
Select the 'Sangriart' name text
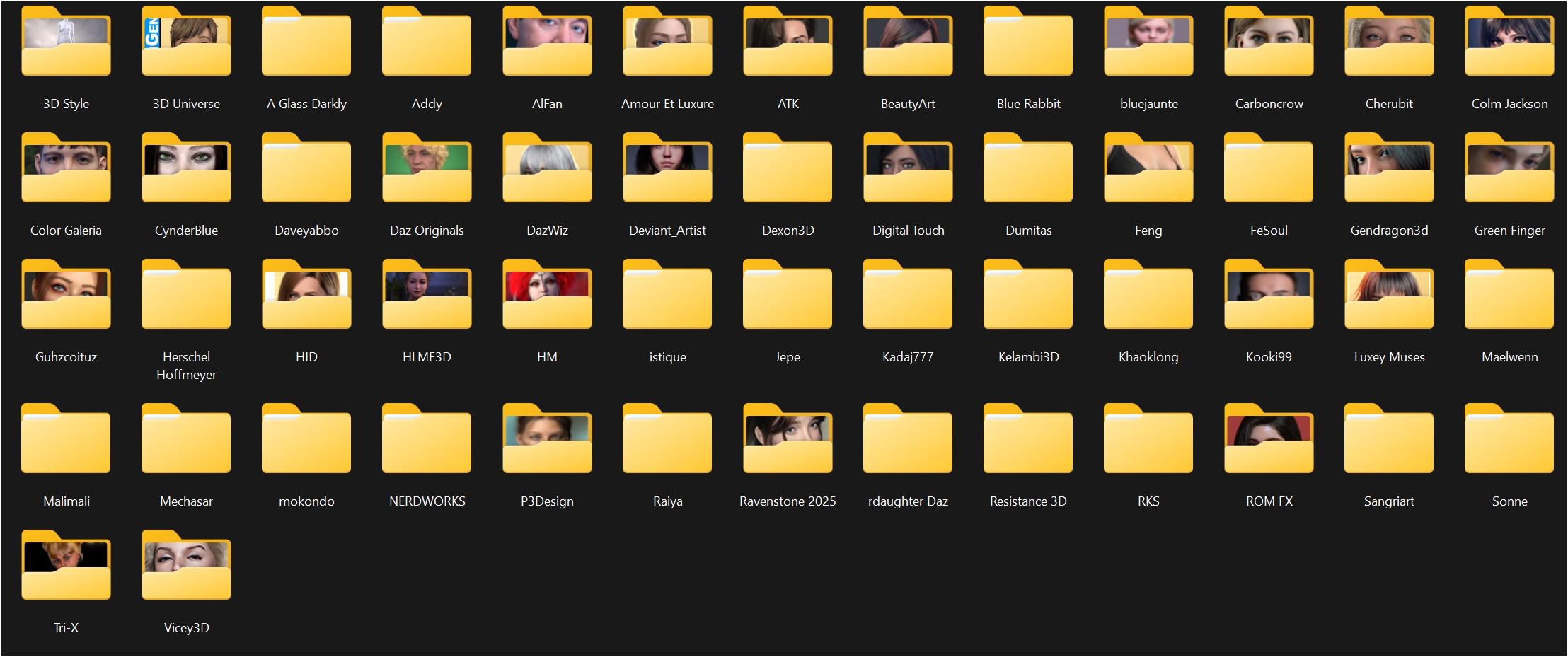point(1389,501)
